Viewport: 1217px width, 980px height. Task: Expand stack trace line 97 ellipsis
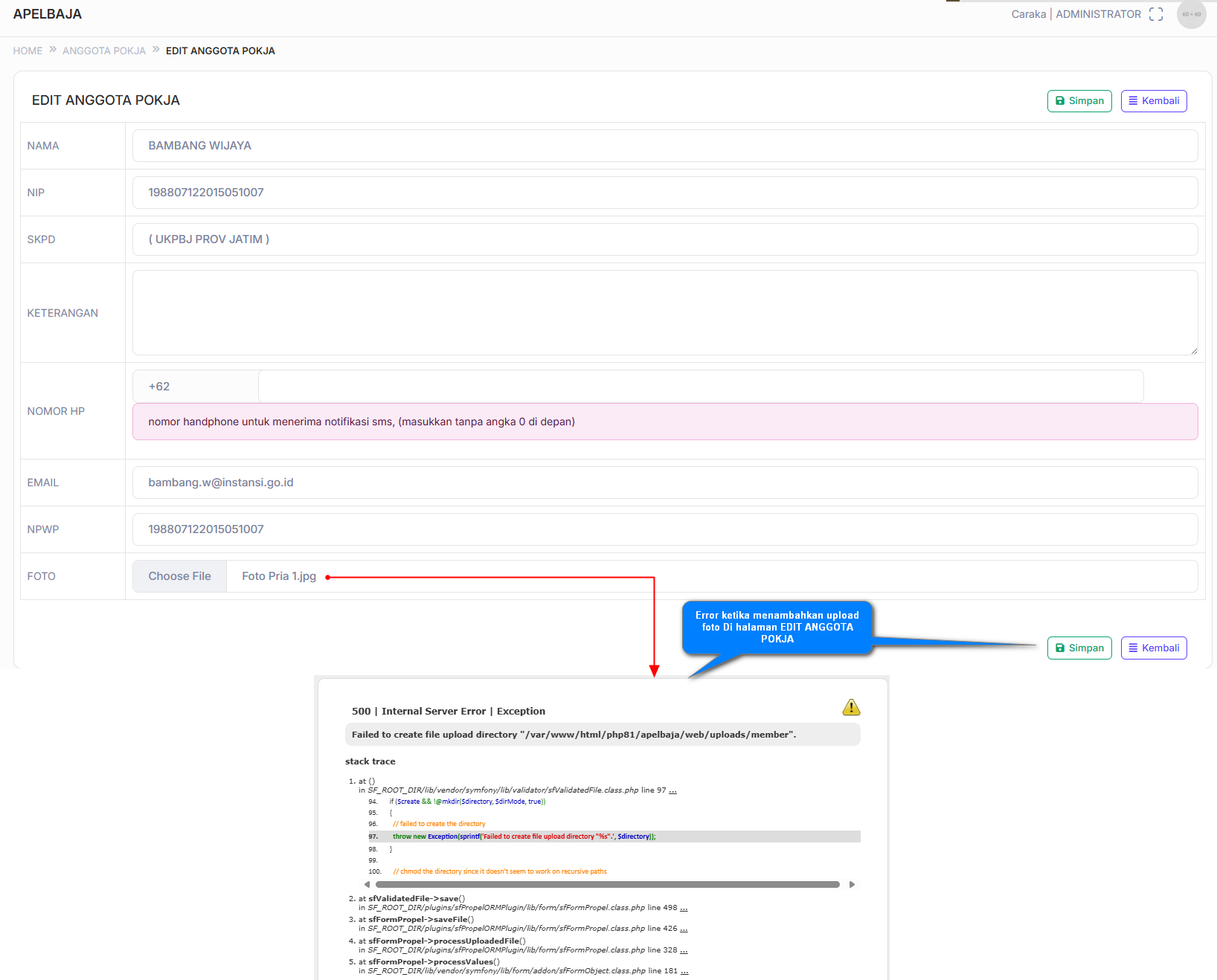[672, 790]
